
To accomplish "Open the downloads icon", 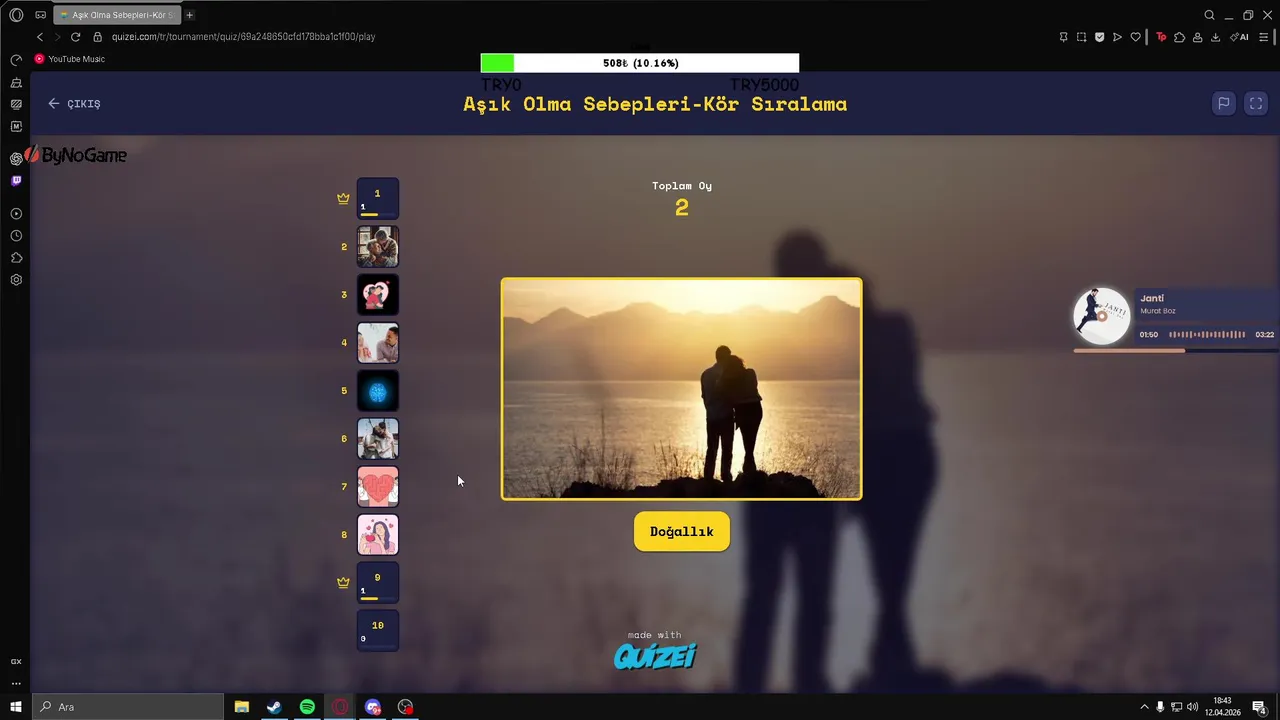I will click(x=1215, y=37).
